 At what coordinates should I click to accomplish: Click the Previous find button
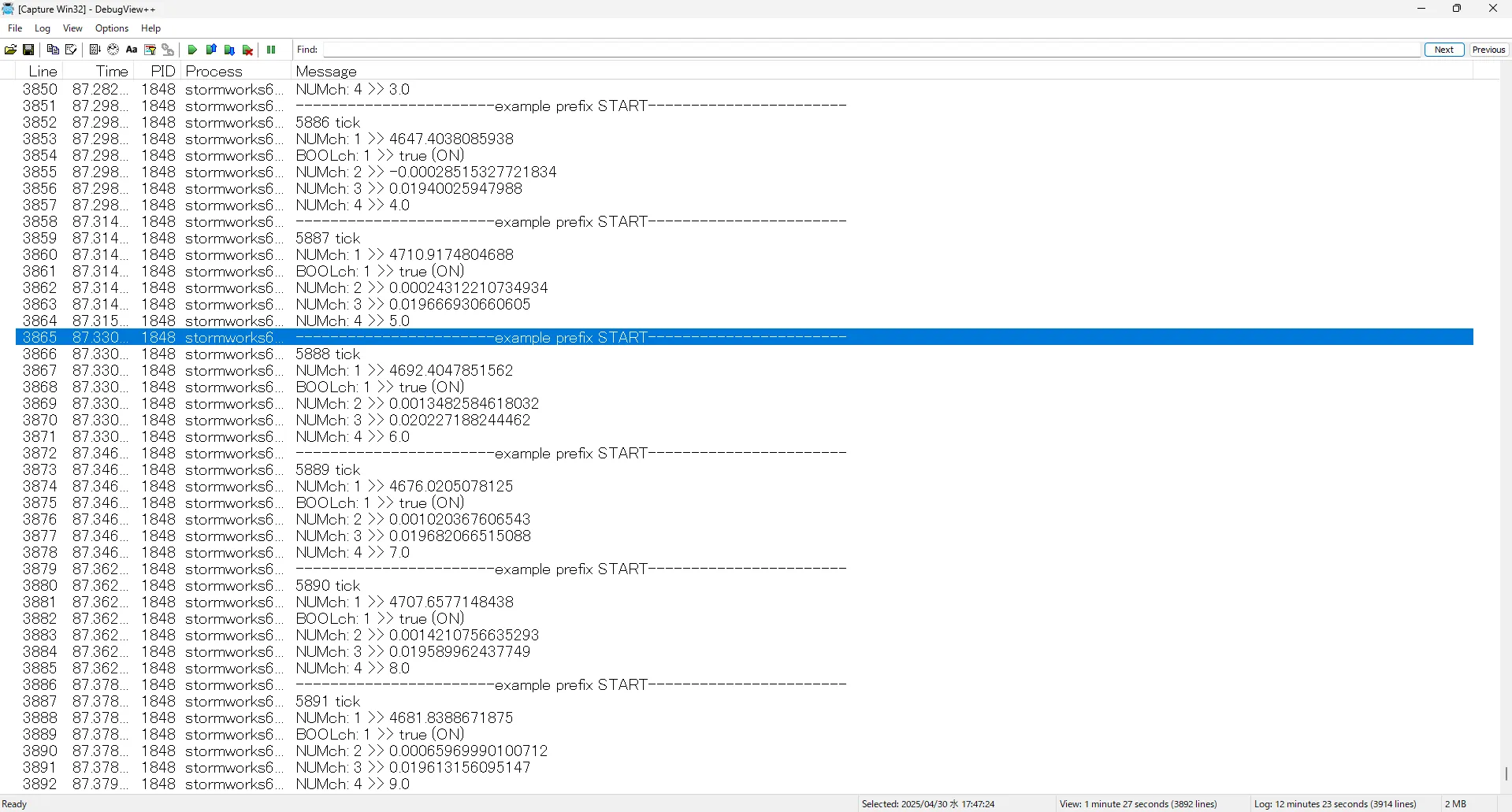point(1488,50)
